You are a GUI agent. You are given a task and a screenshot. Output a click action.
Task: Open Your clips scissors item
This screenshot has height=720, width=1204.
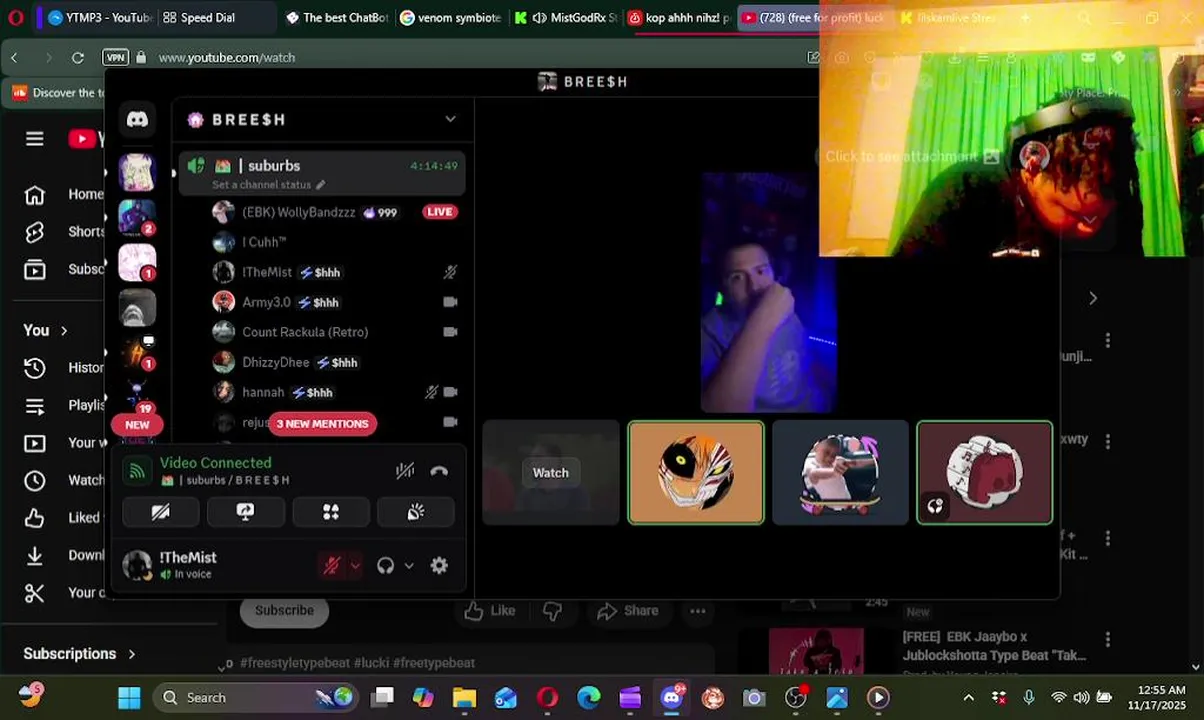[65, 593]
